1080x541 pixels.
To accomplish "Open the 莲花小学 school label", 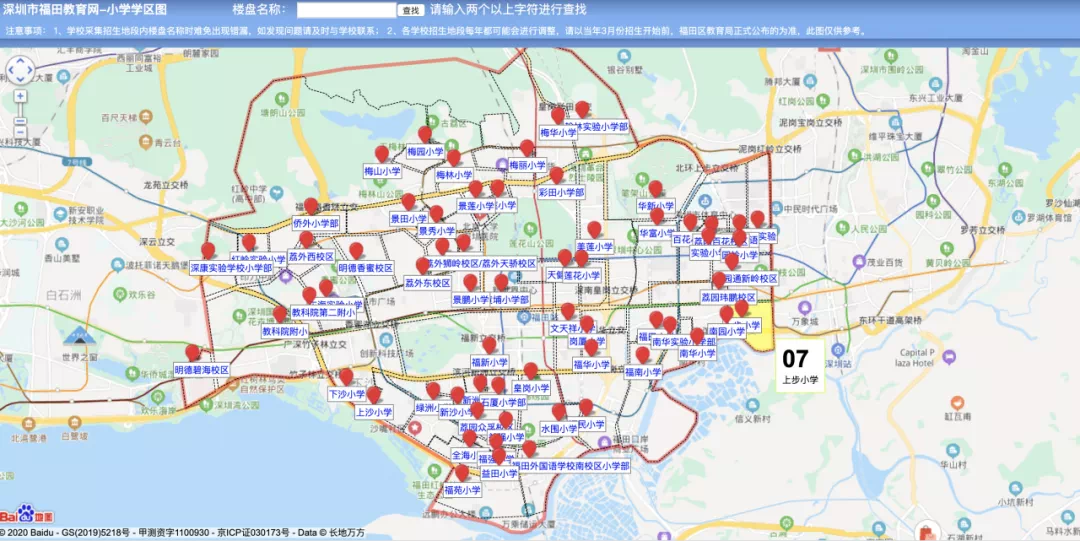I will pos(583,276).
